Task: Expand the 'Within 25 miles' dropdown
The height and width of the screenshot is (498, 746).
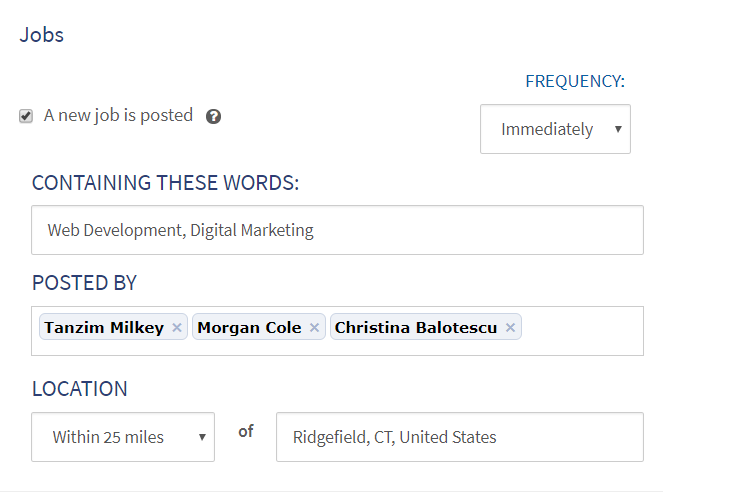Action: (x=123, y=437)
